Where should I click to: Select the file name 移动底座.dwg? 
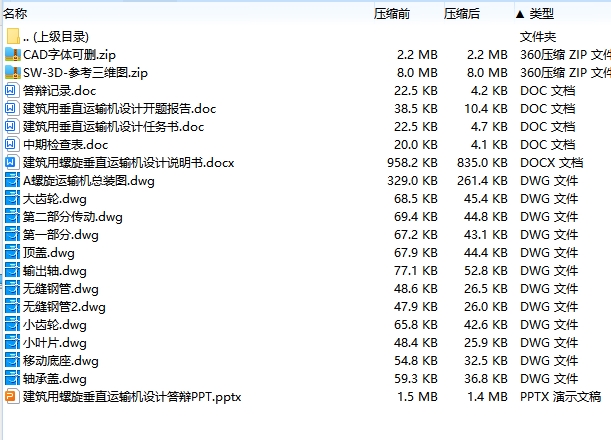[61, 361]
